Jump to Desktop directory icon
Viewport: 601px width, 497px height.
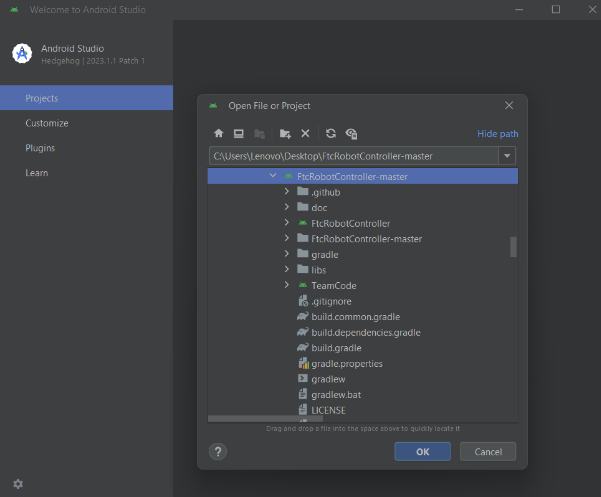tap(239, 133)
